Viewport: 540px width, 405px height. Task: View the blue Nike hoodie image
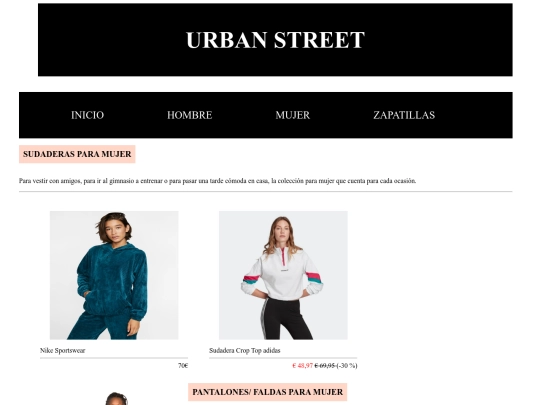[x=114, y=275]
